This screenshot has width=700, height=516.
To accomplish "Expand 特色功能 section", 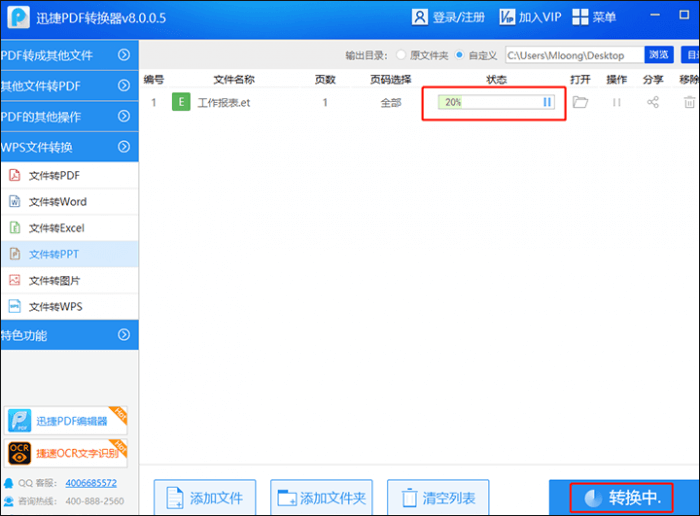I will pyautogui.click(x=69, y=335).
